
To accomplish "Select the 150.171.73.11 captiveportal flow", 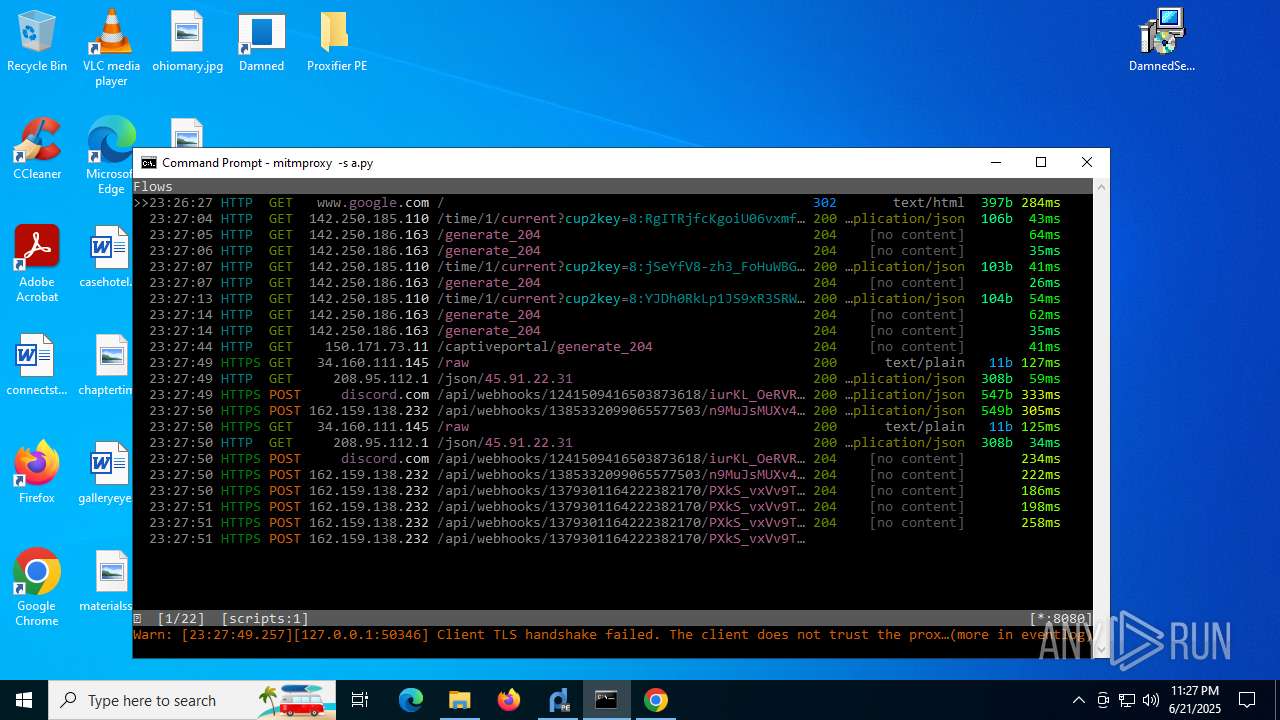I will [x=612, y=347].
